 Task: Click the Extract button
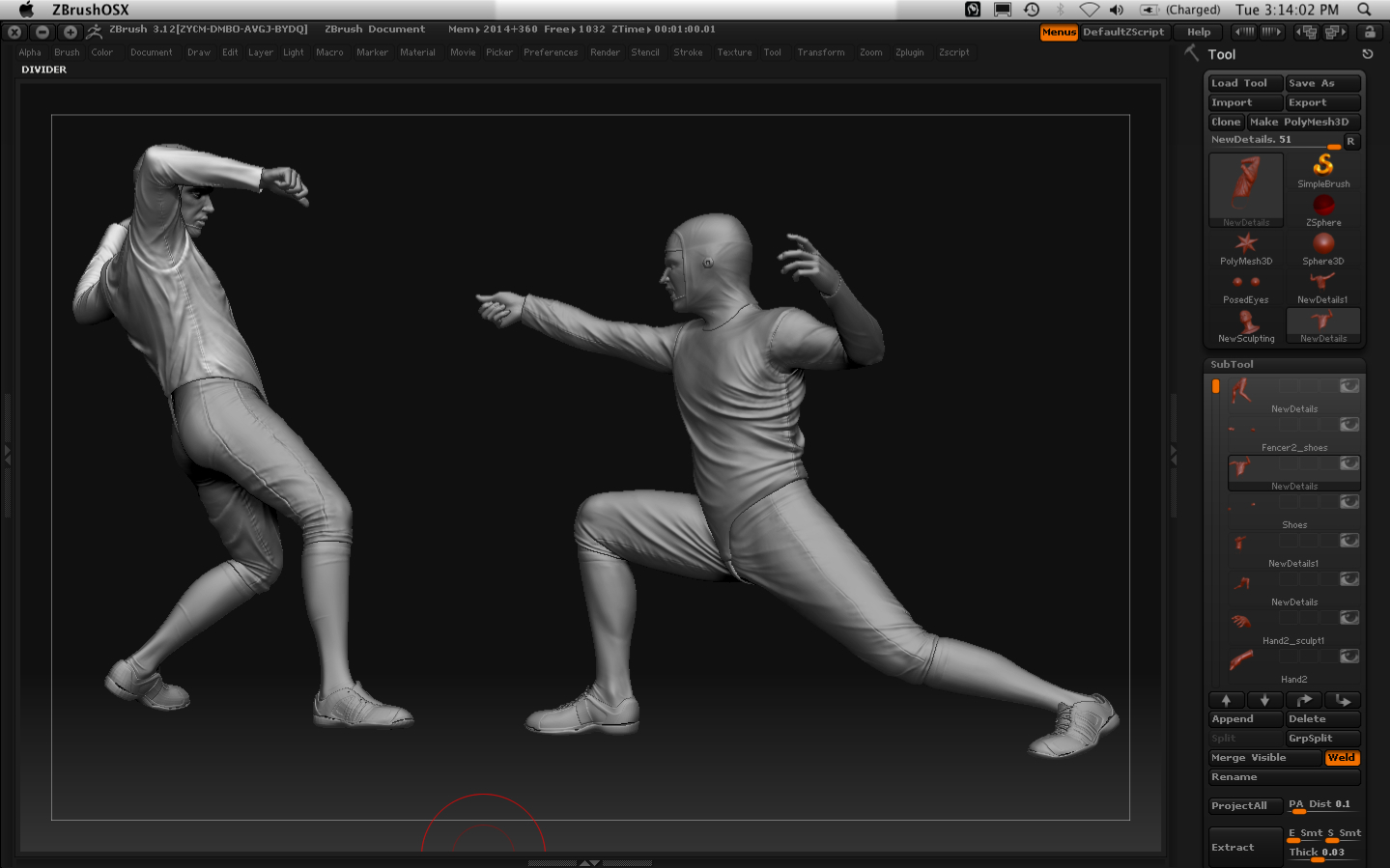pos(1246,847)
